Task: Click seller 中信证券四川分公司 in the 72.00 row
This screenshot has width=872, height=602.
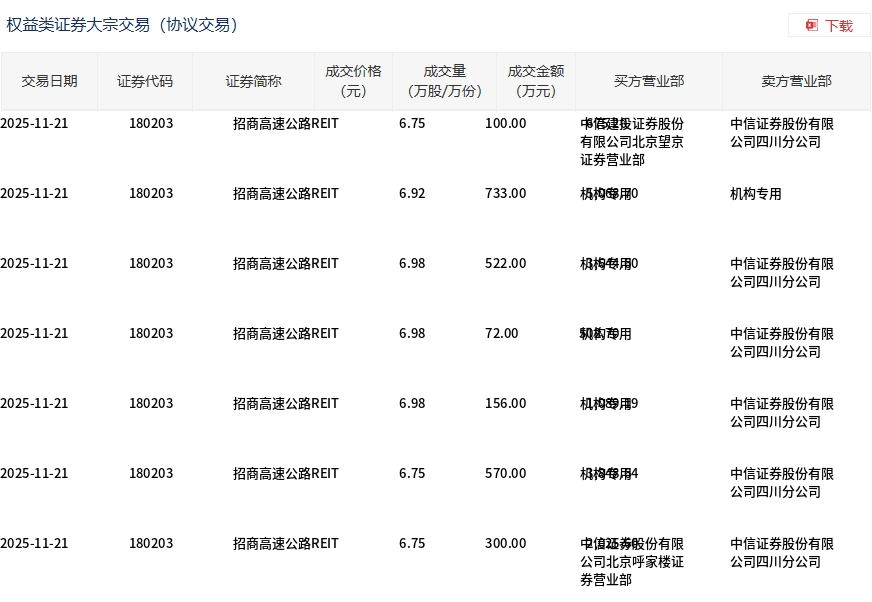Action: point(782,343)
